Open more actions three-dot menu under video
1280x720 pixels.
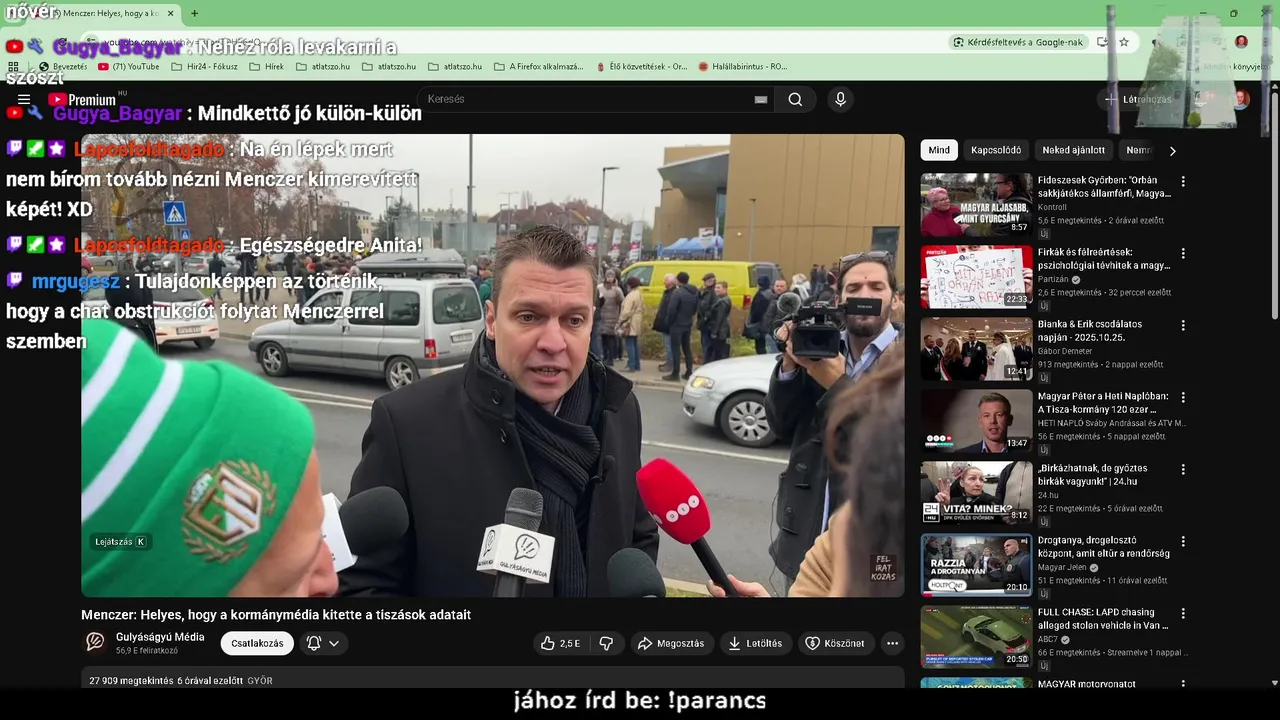[x=892, y=643]
